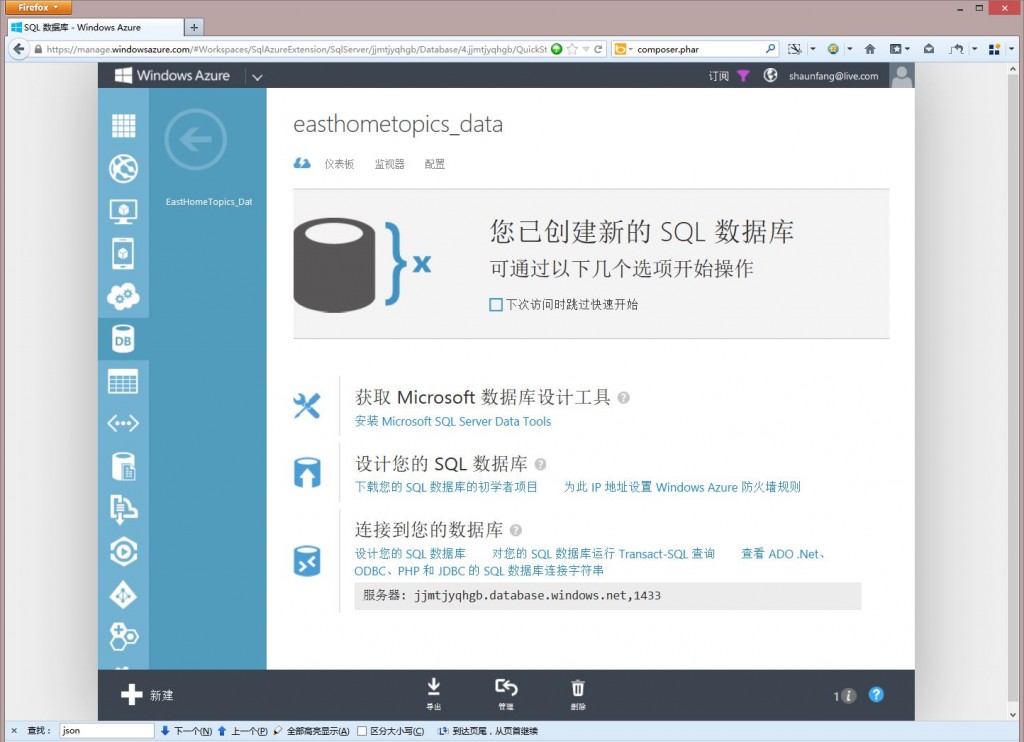Screen dimensions: 1024x742
Task: Enable 下次访问时跳过快速开始 checkbox
Action: point(494,303)
